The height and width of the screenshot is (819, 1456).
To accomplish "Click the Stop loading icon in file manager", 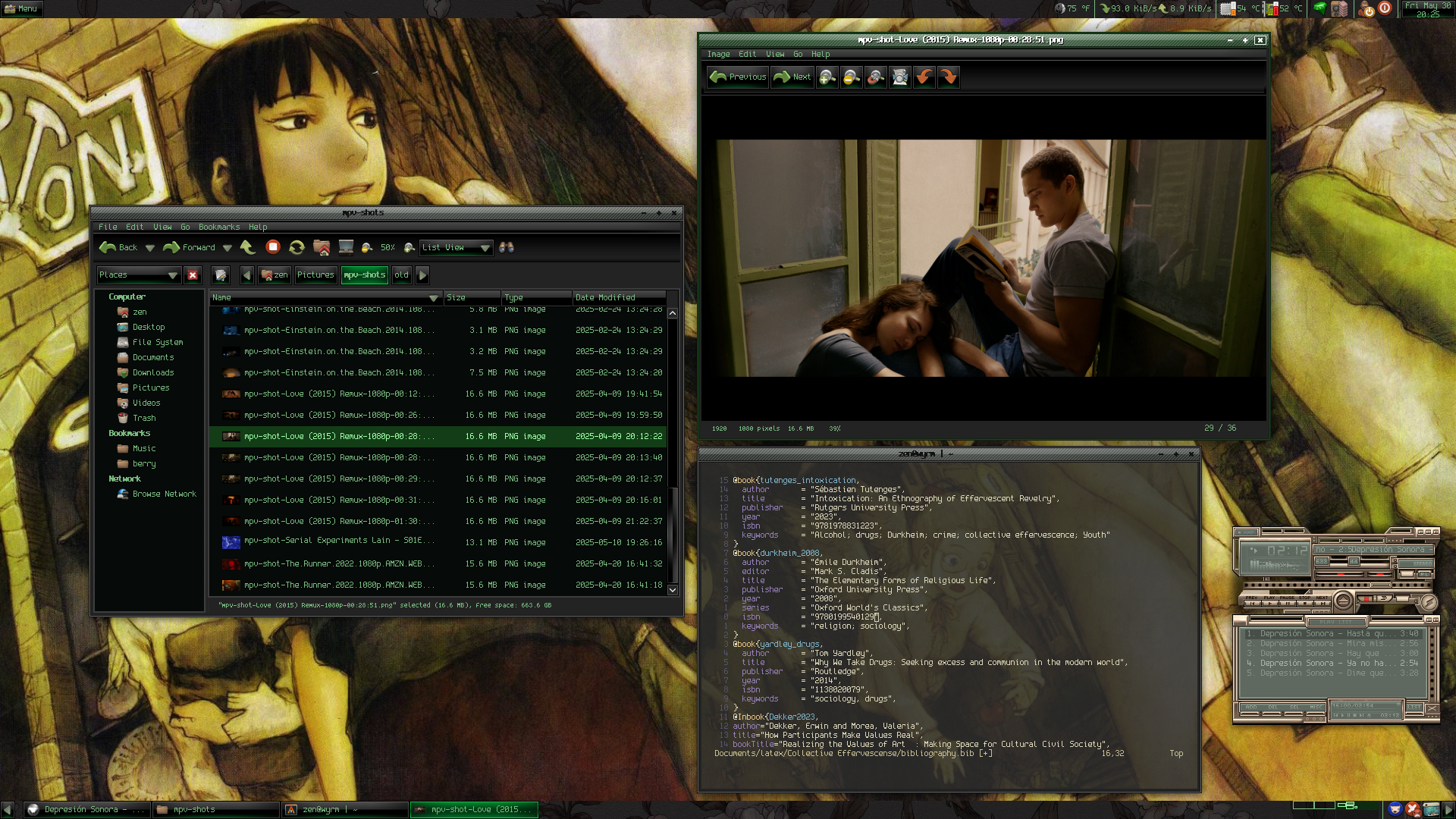I will pos(273,247).
